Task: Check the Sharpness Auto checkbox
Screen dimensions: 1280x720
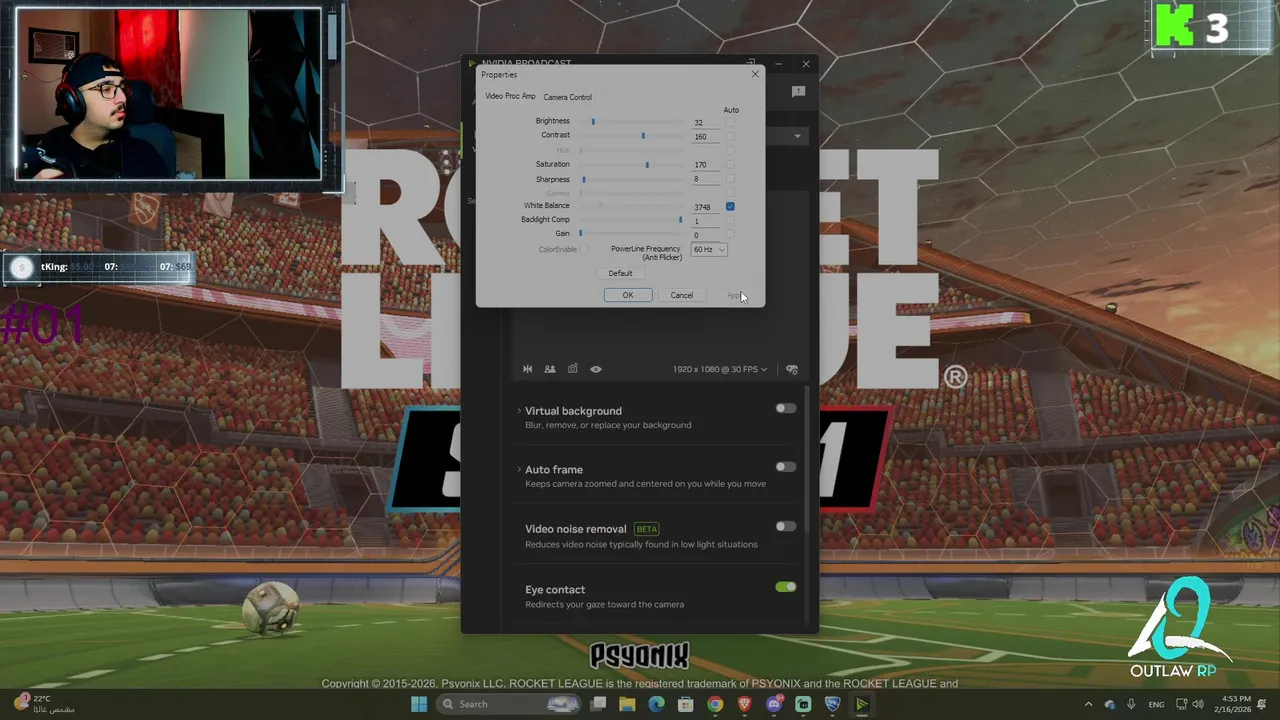Action: click(x=730, y=179)
